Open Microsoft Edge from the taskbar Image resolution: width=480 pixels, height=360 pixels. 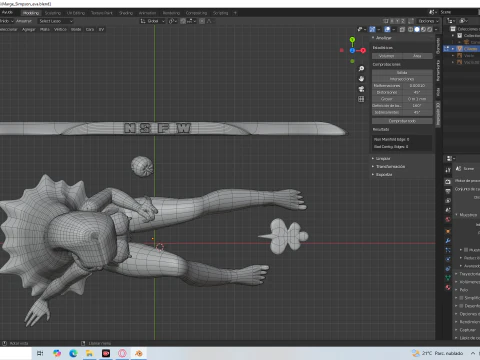click(73, 353)
